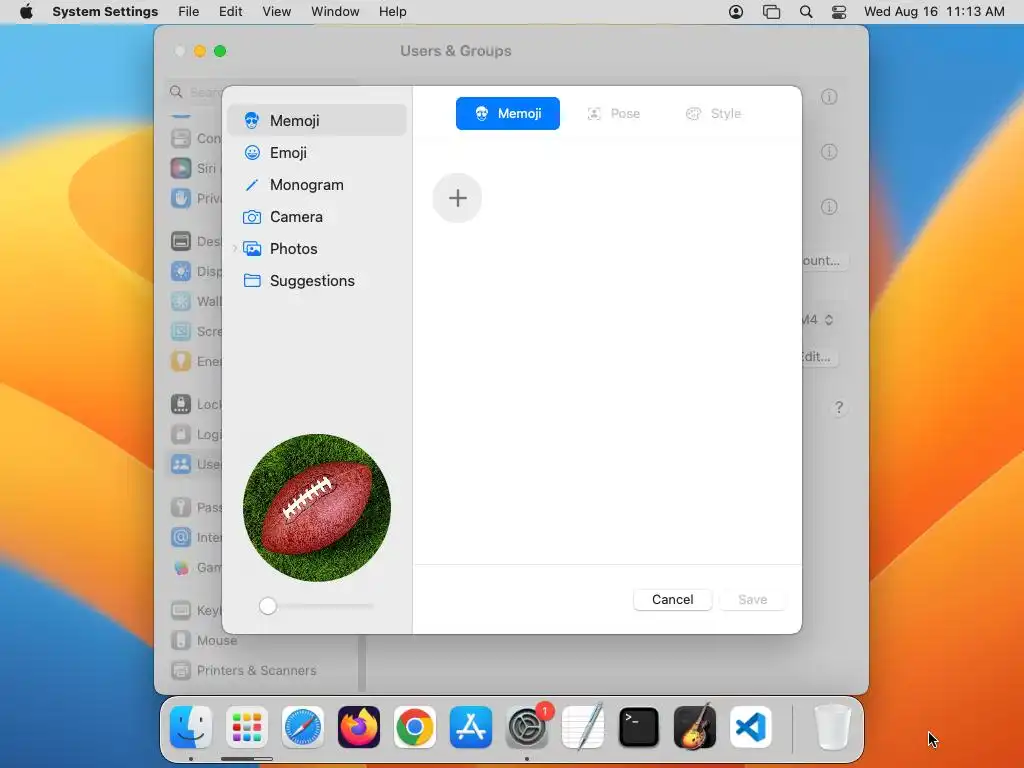Screen dimensions: 1024x768
Task: Add a new Memoji with plus button
Action: click(x=457, y=197)
